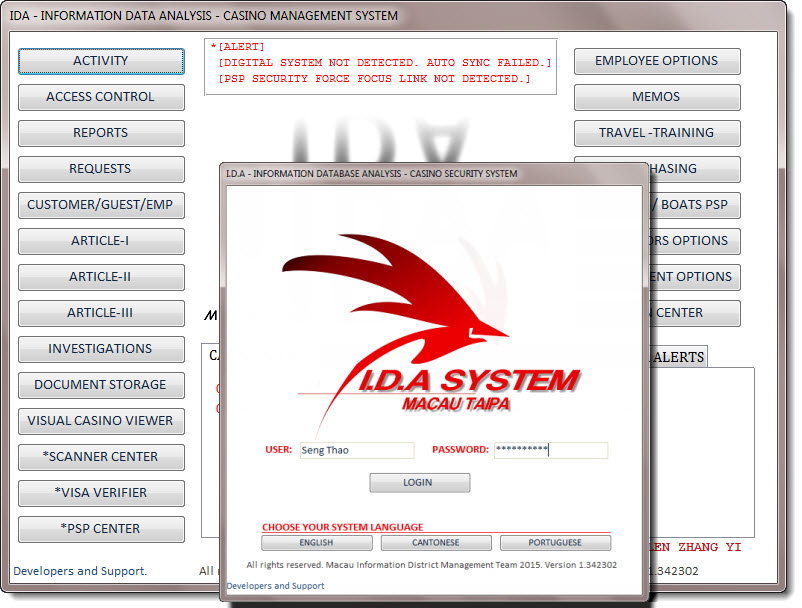Click the LOGIN button
Image resolution: width=802 pixels, height=608 pixels.
pyautogui.click(x=419, y=482)
